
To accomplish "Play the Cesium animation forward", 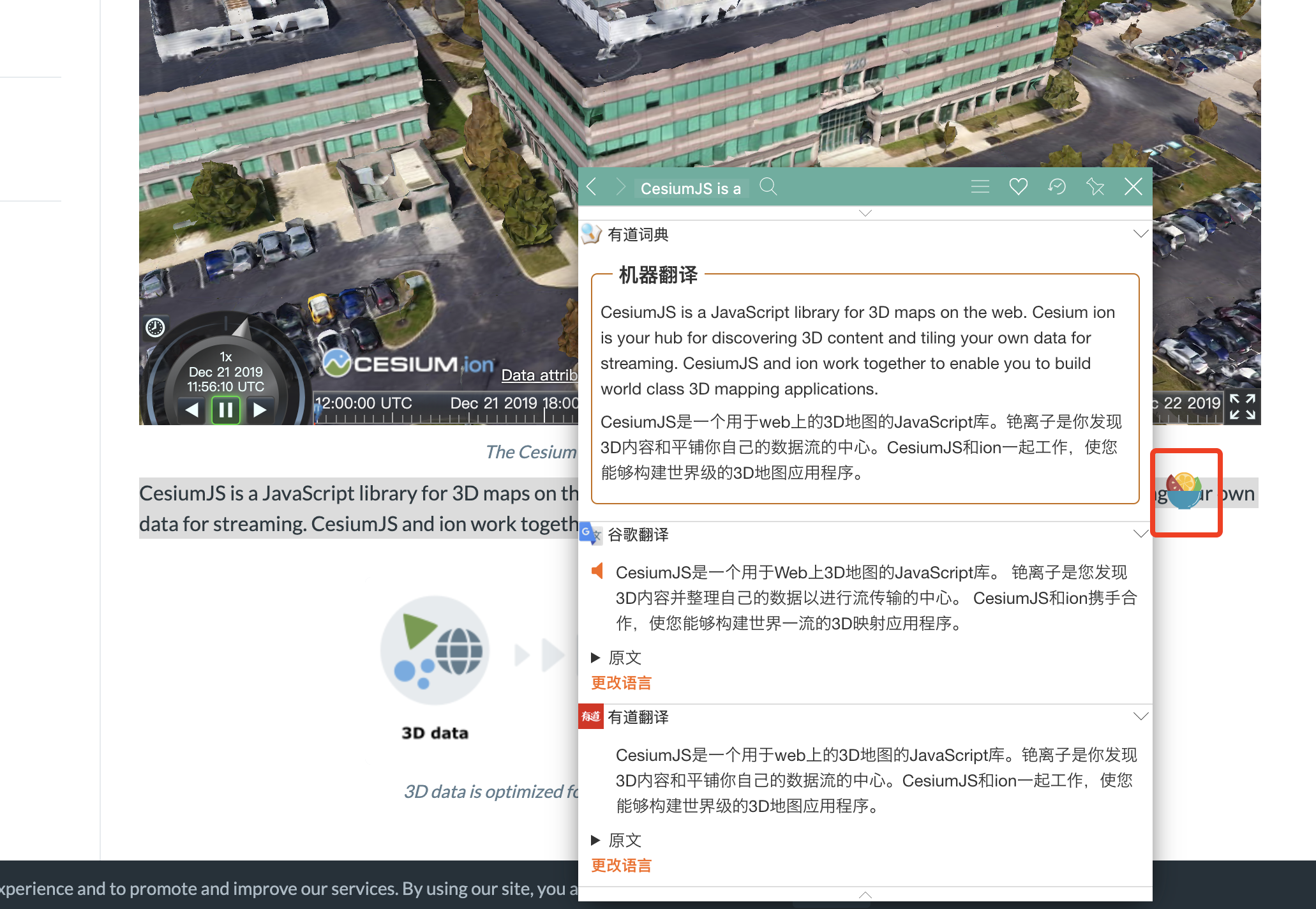I will pyautogui.click(x=259, y=410).
